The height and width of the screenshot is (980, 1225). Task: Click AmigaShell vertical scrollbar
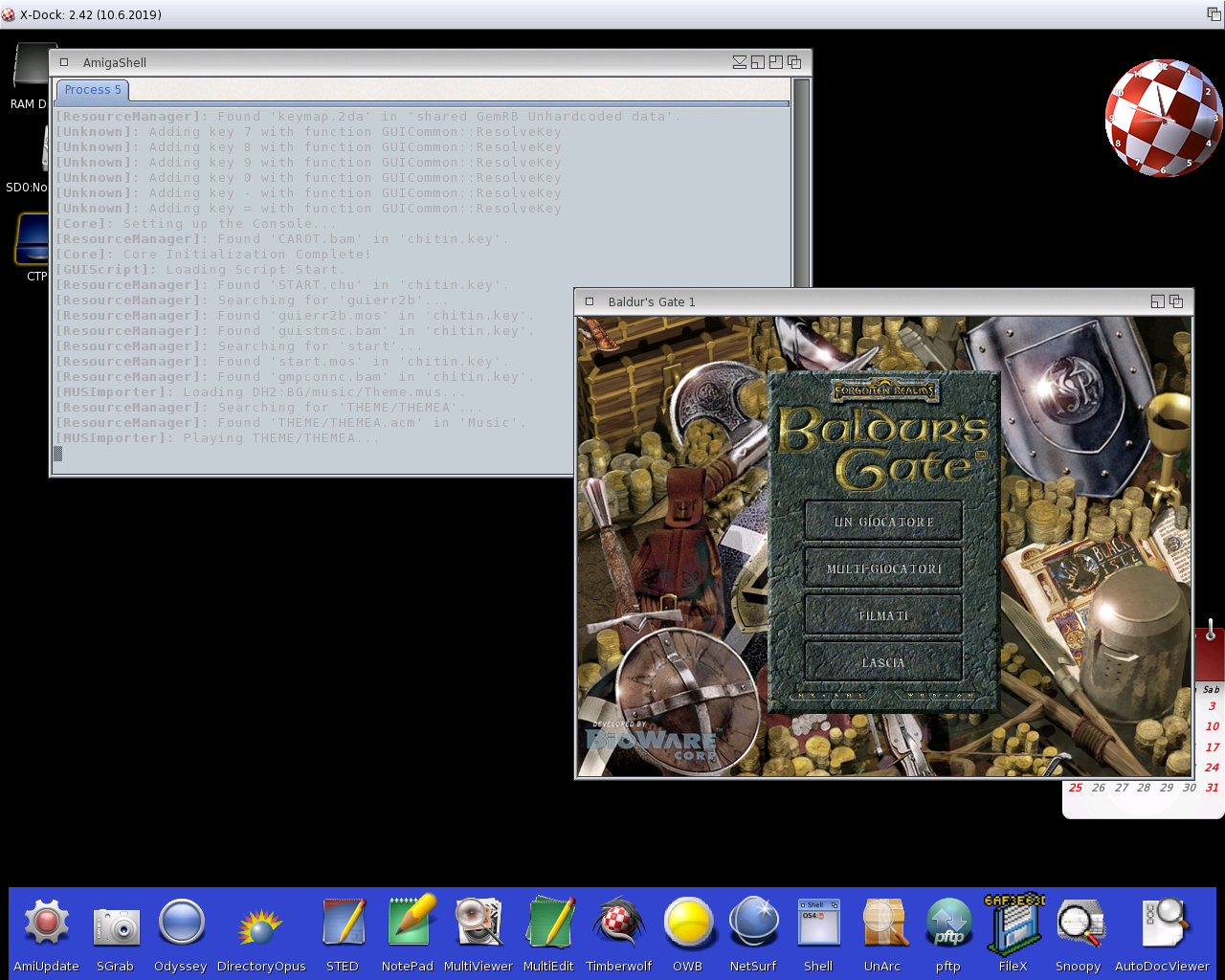801,182
